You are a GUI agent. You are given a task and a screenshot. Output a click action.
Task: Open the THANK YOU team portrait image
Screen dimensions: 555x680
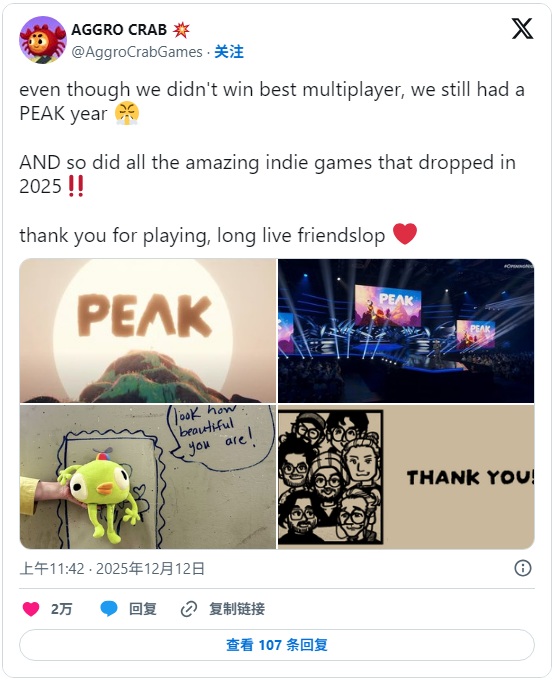406,477
